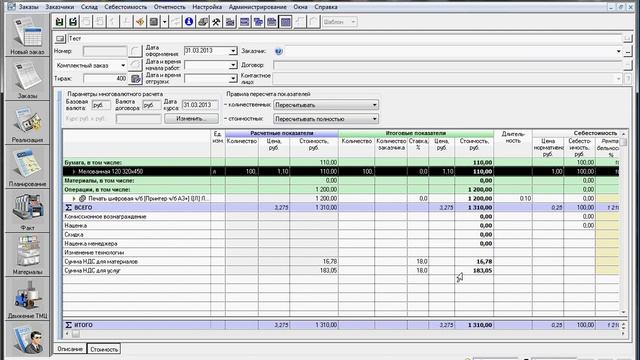Image resolution: width=640 pixels, height=360 pixels.
Task: Select the Комиссионное вознаграждение row
Action: pyautogui.click(x=341, y=216)
